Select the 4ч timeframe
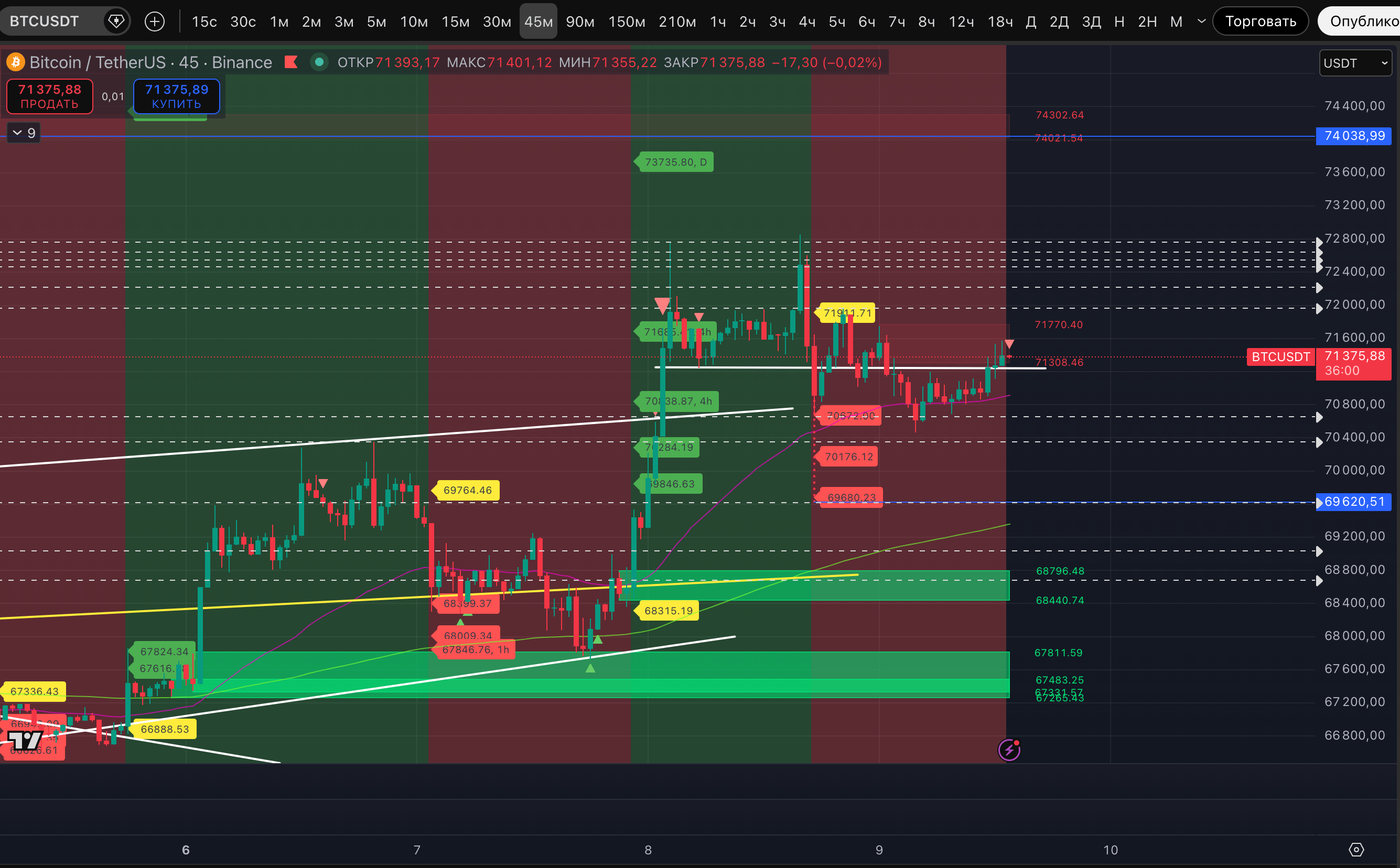The image size is (1400, 868). pos(807,22)
